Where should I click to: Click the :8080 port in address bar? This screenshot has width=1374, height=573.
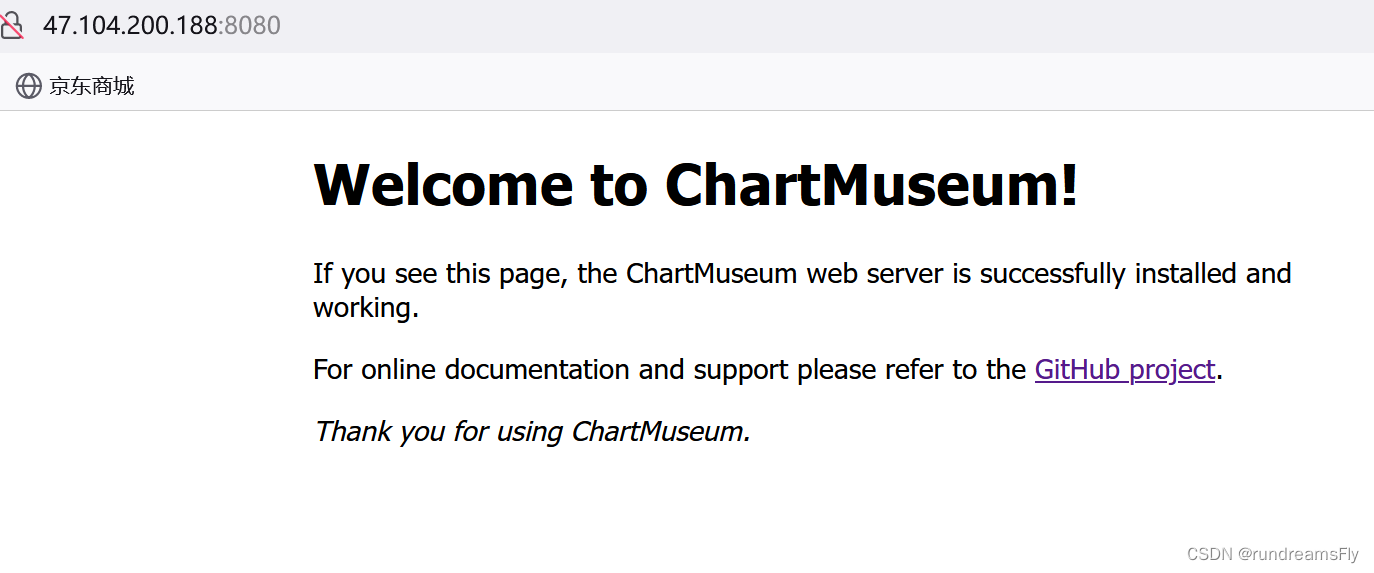[250, 25]
